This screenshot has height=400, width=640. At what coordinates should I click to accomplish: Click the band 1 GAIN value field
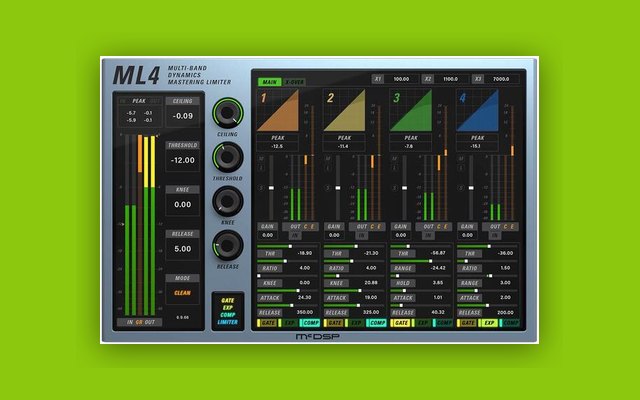(268, 235)
